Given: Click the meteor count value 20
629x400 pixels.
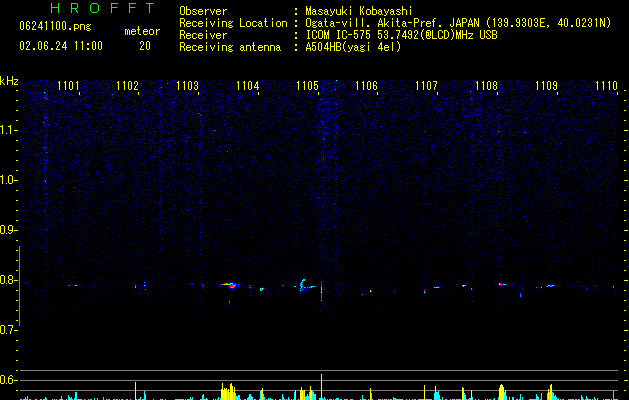Looking at the screenshot, I should click(145, 46).
